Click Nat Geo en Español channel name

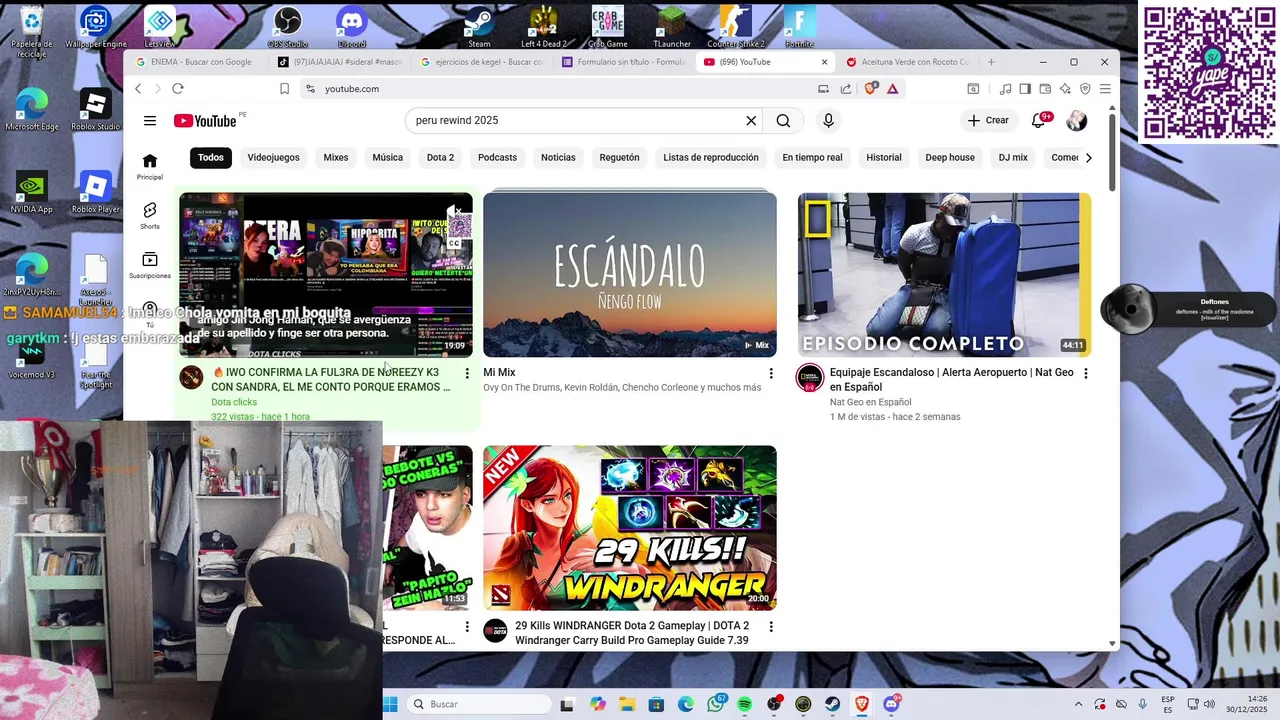coord(870,402)
